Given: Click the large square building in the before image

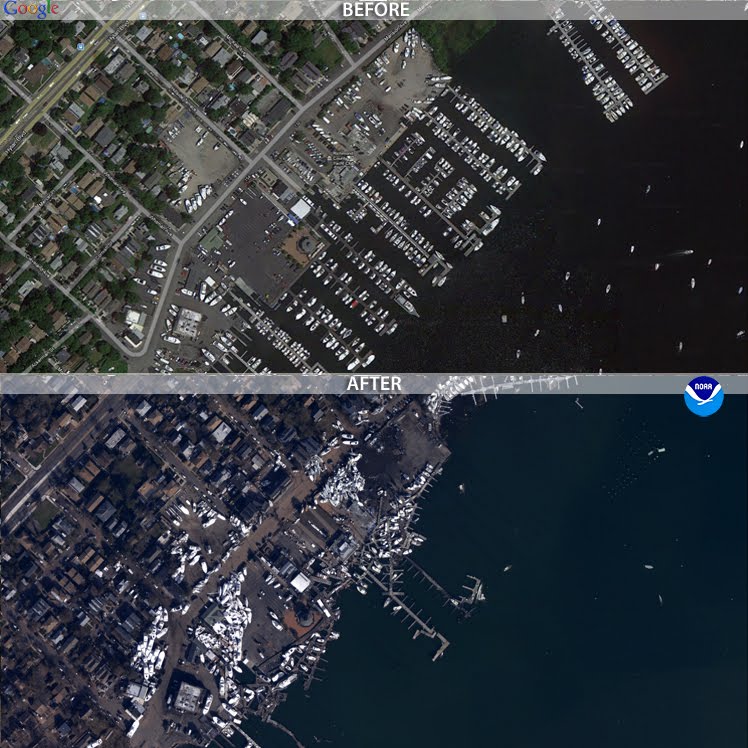Looking at the screenshot, I should coord(187,323).
